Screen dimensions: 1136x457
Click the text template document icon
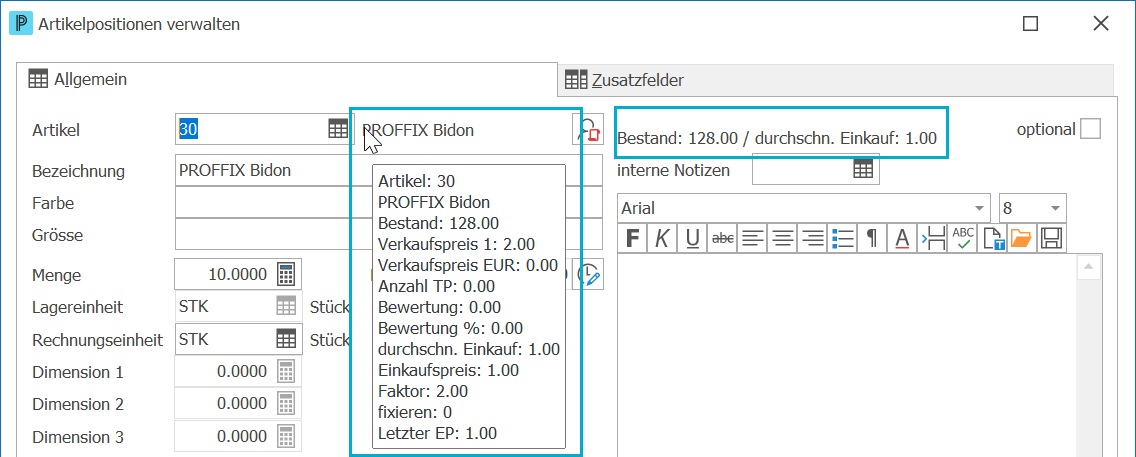point(992,238)
